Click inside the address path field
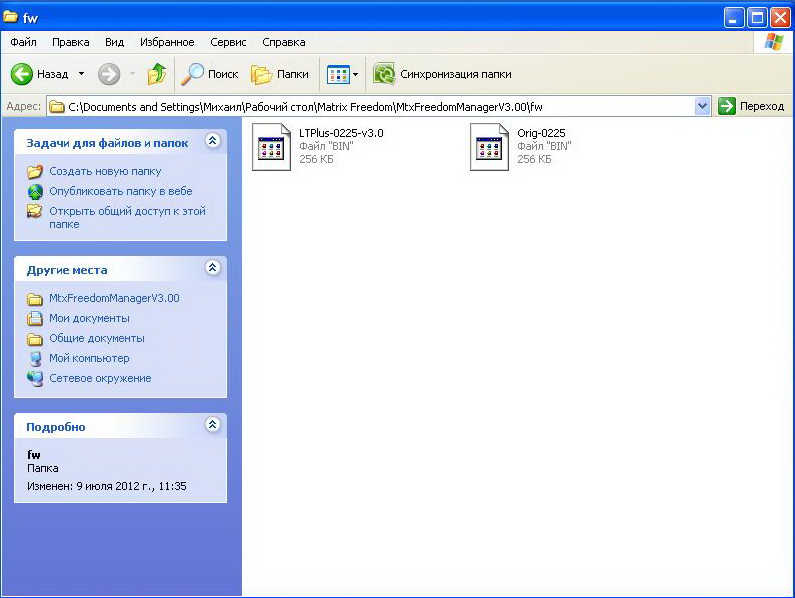Screen dimensions: 795x598 [x=380, y=106]
